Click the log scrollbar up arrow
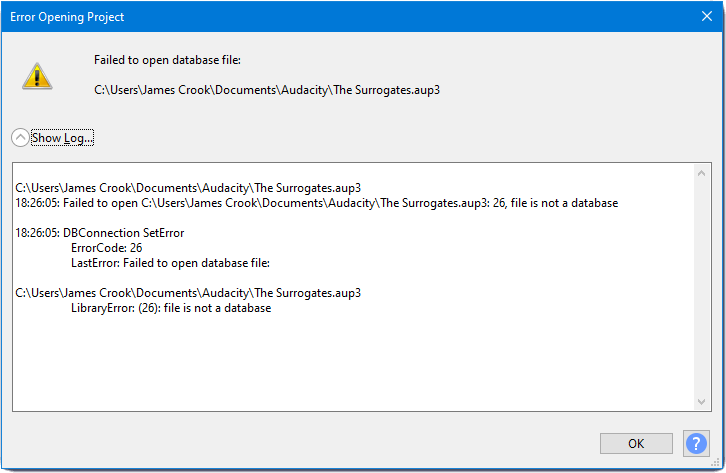The image size is (726, 473). tap(701, 173)
